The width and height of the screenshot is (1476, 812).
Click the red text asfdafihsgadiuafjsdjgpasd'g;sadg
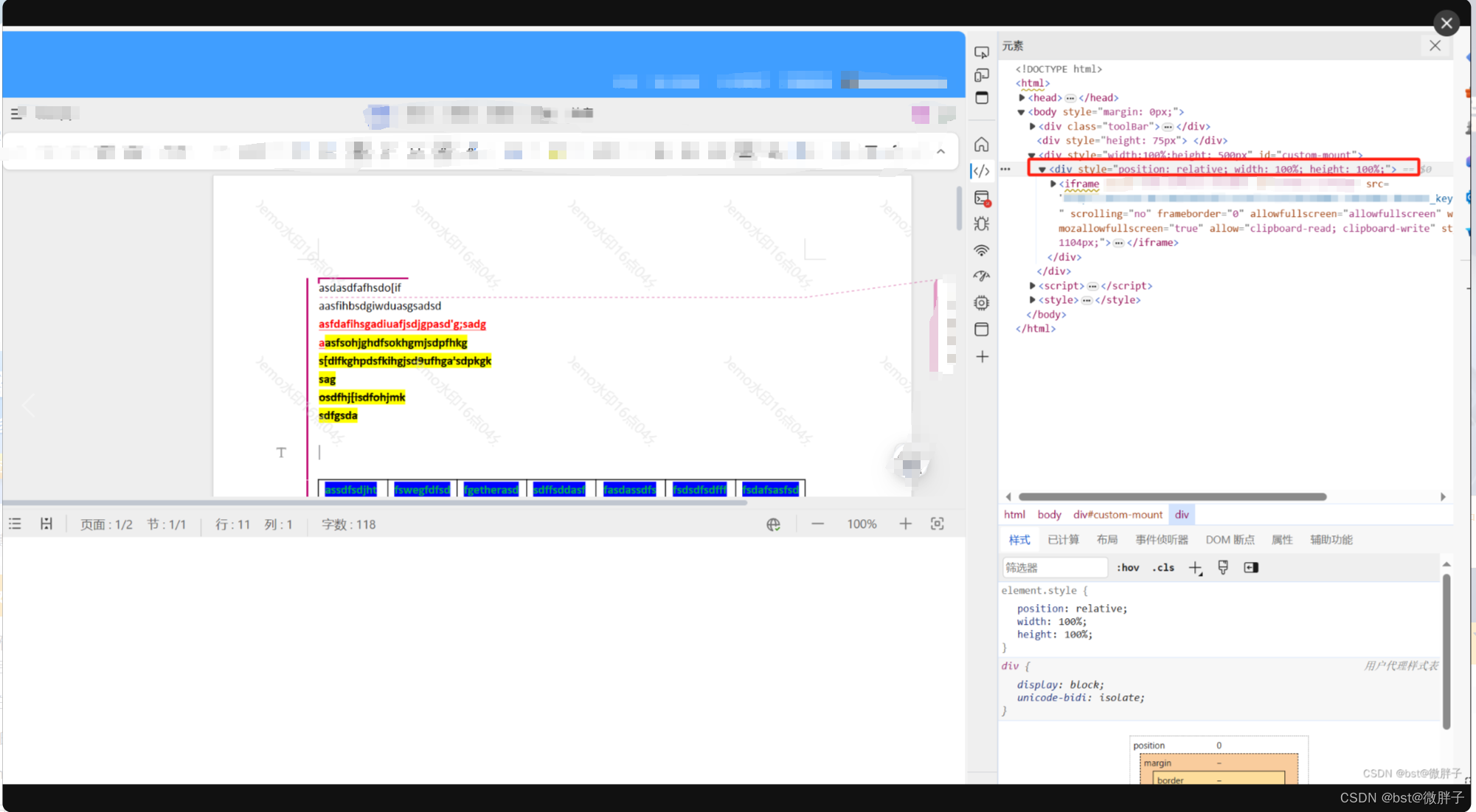pos(402,324)
